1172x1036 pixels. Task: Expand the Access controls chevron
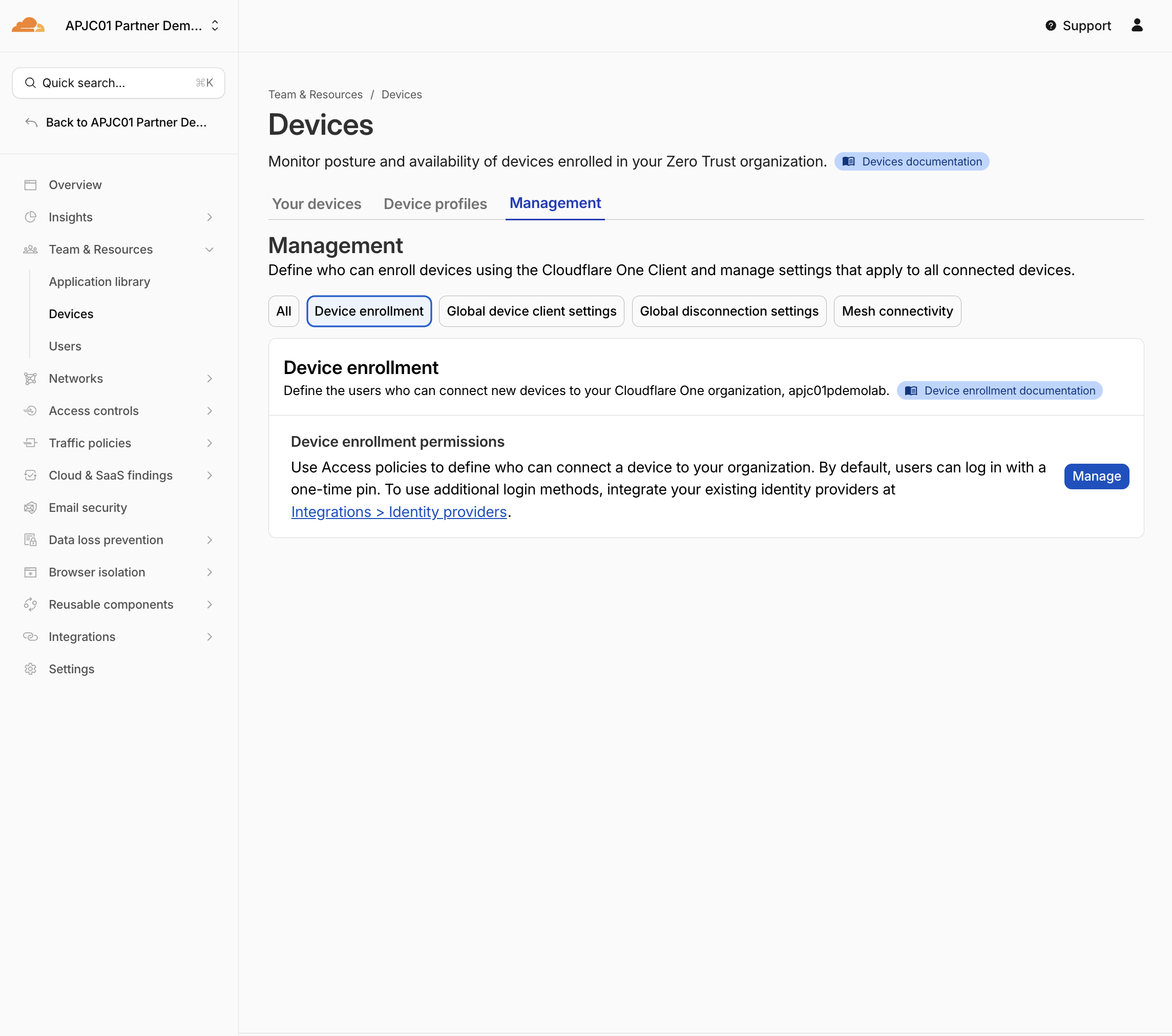[210, 411]
